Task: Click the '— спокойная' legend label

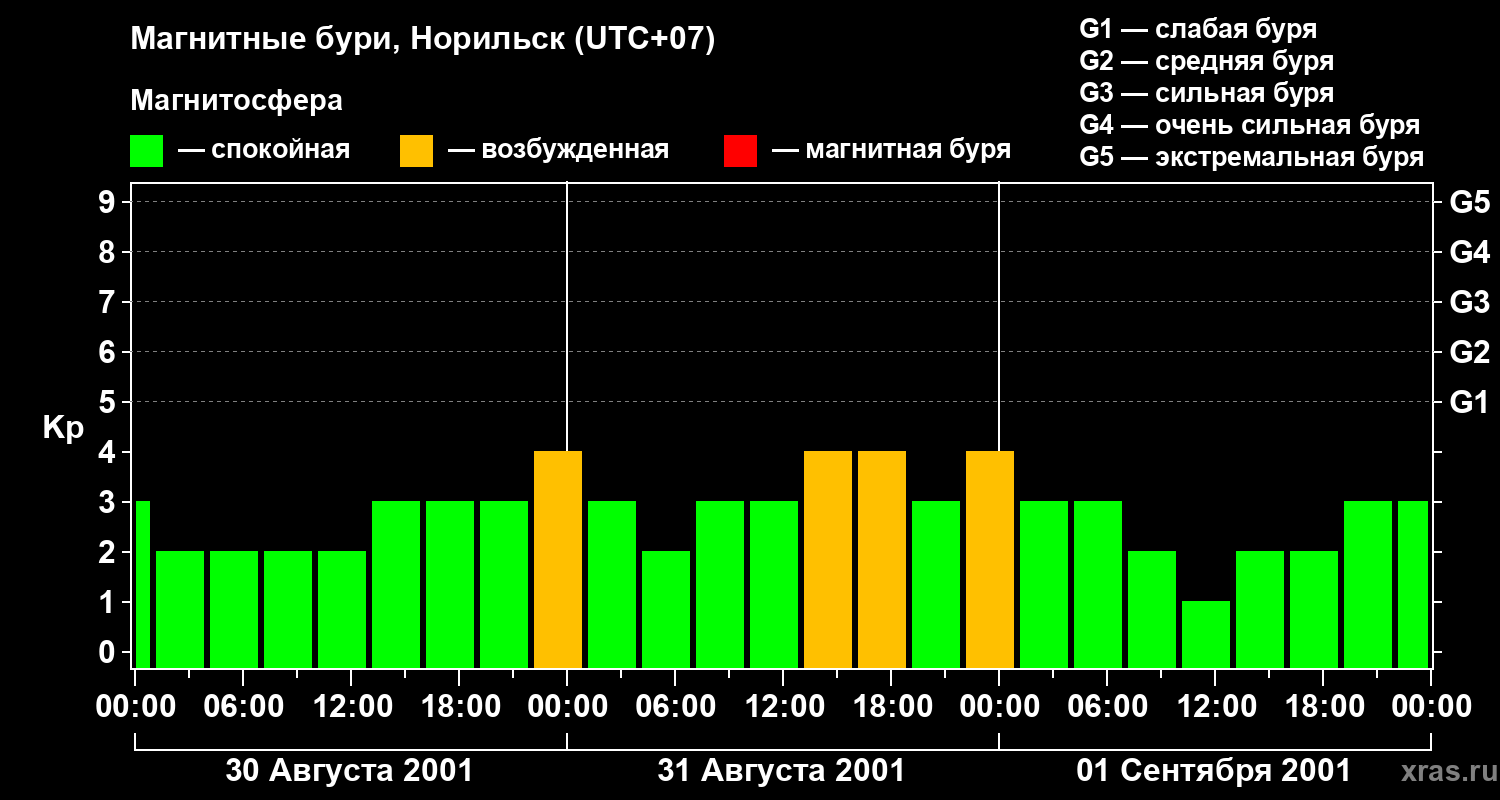Action: click(264, 150)
